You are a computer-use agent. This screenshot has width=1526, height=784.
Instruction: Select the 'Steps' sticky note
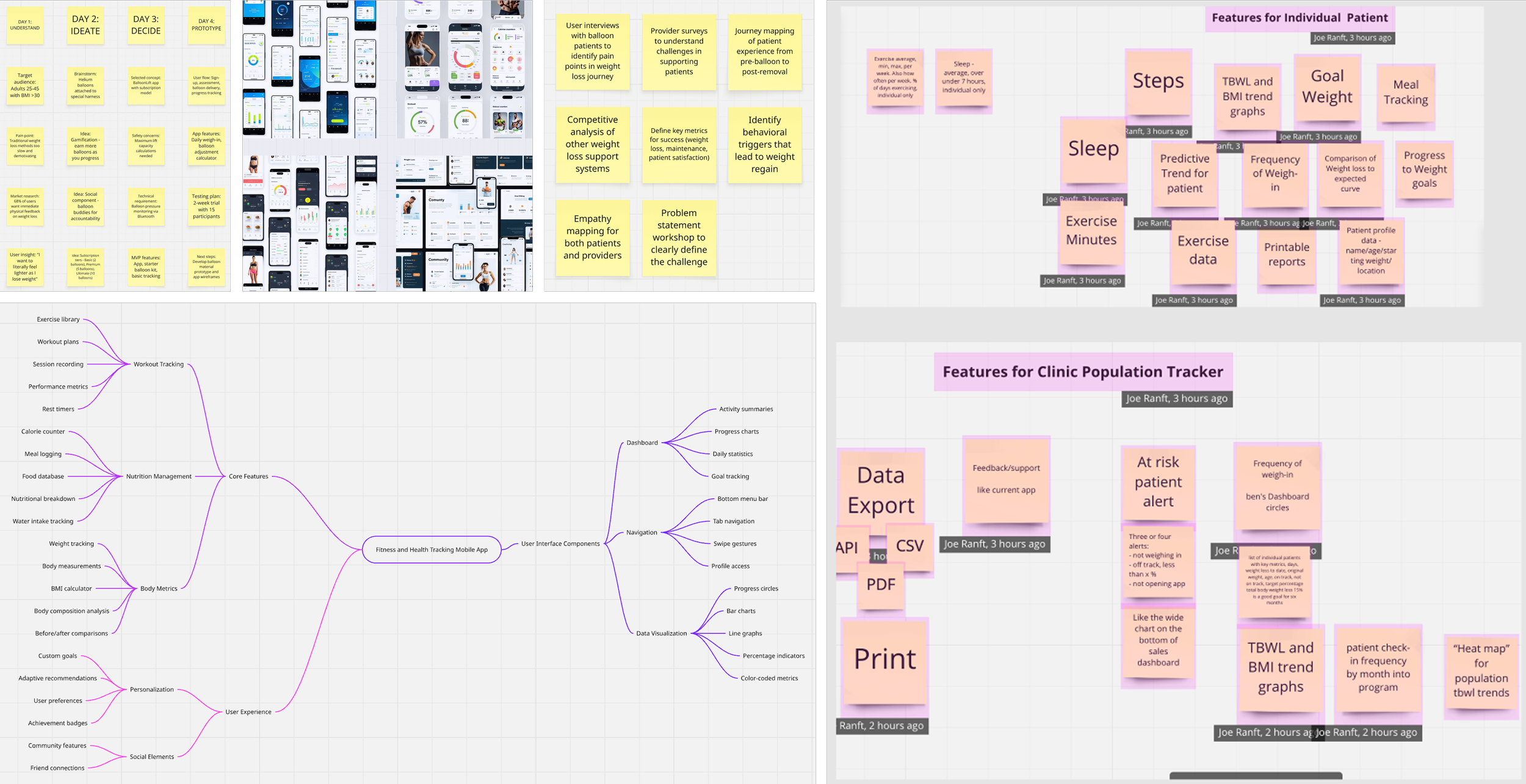[1158, 82]
